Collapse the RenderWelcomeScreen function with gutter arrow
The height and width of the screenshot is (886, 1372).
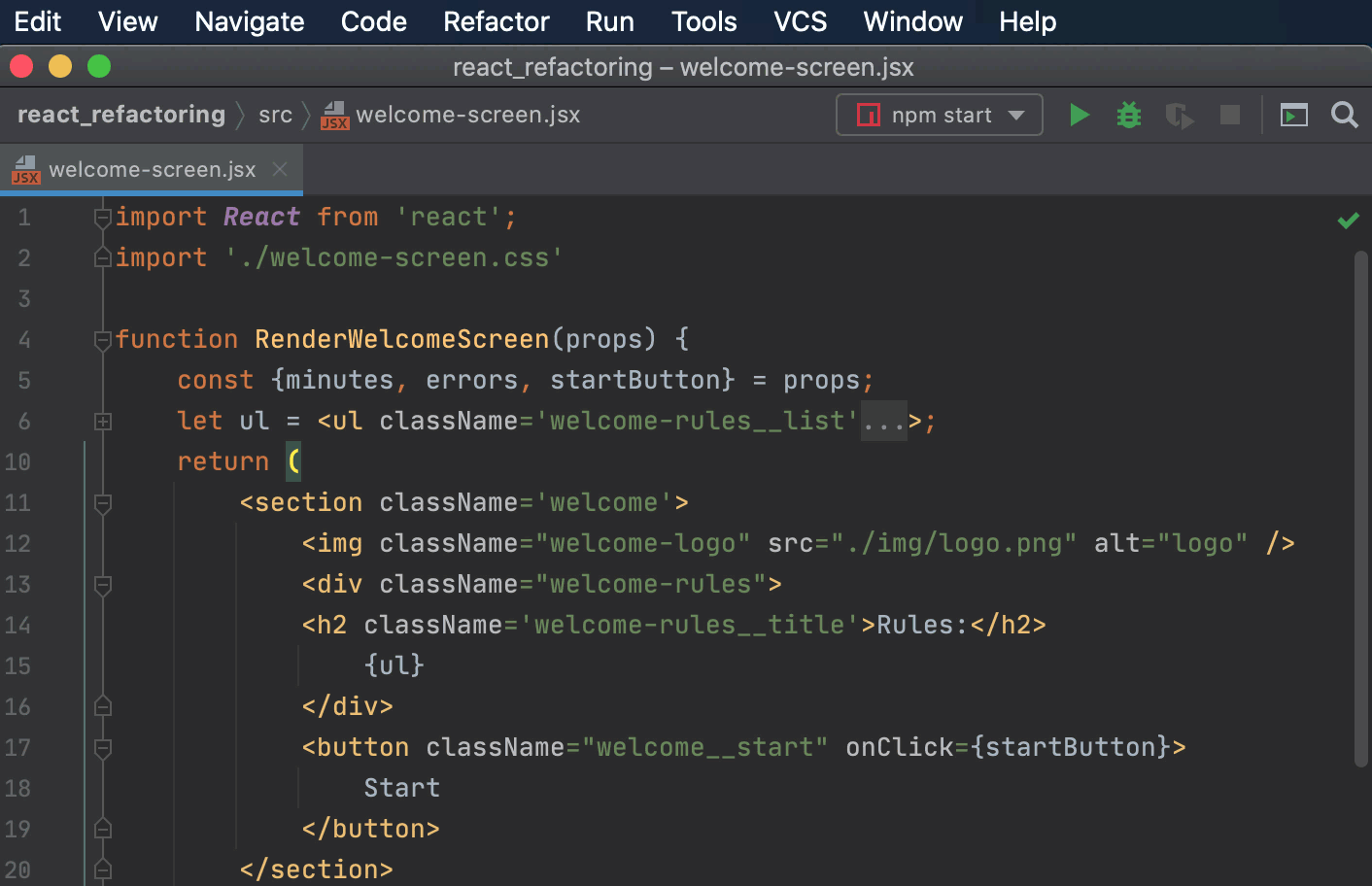102,340
